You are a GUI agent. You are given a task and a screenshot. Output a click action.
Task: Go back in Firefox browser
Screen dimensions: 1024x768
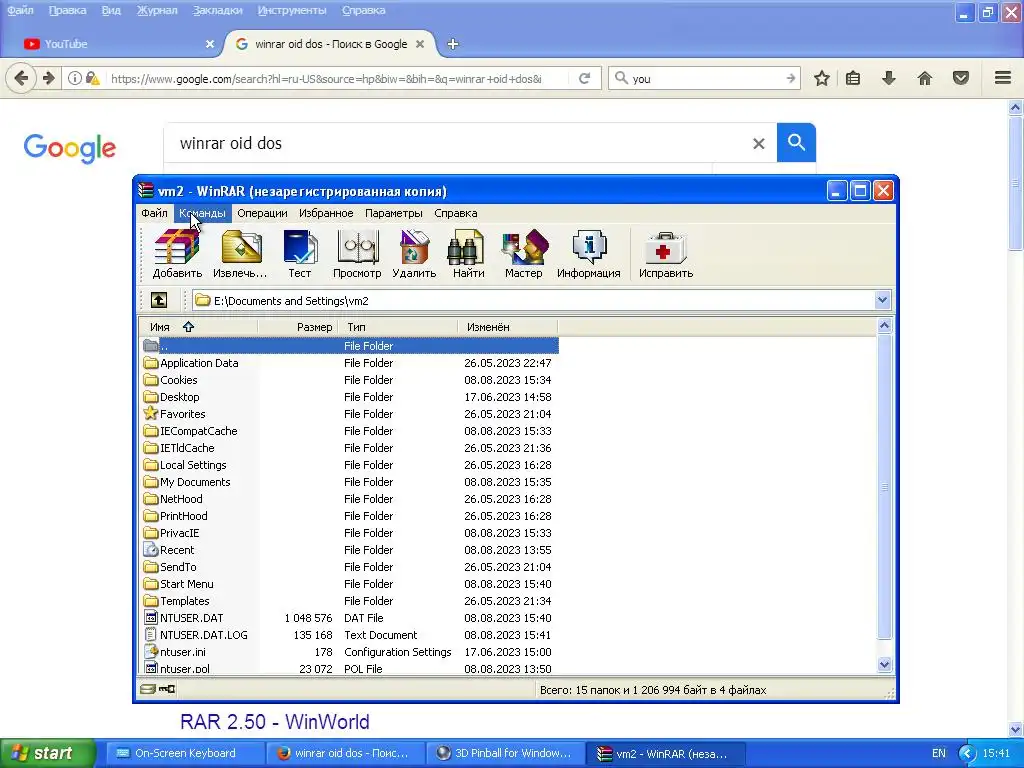point(21,78)
